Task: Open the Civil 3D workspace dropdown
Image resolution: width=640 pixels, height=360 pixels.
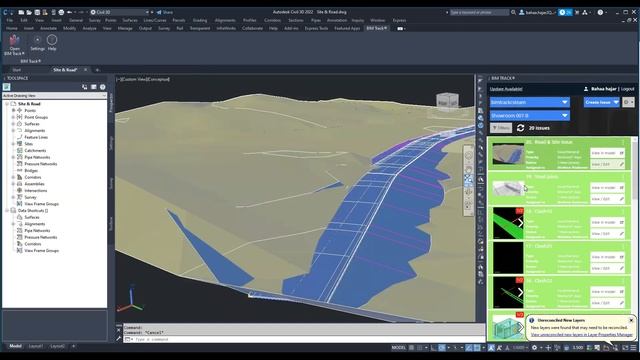Action: pyautogui.click(x=120, y=12)
